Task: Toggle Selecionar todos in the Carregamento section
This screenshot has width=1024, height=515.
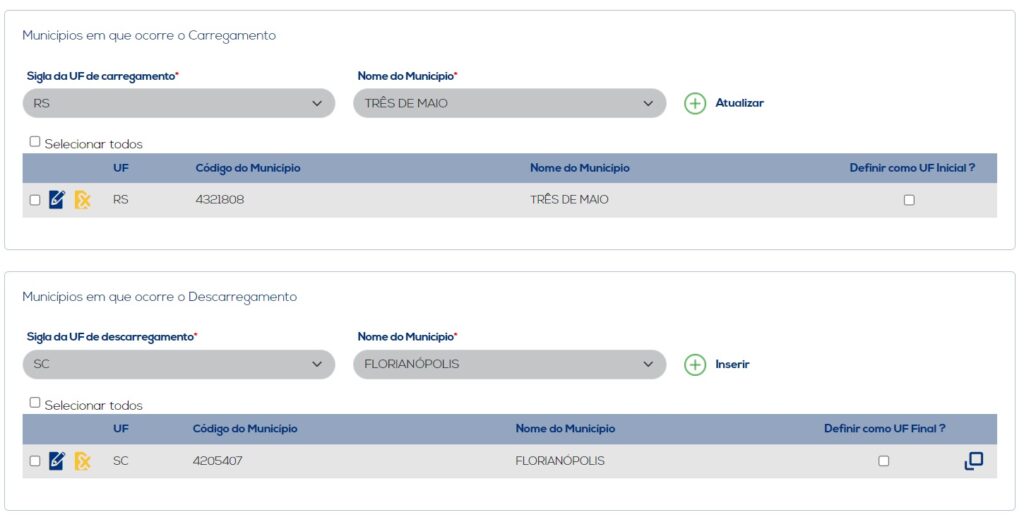Action: click(x=35, y=142)
